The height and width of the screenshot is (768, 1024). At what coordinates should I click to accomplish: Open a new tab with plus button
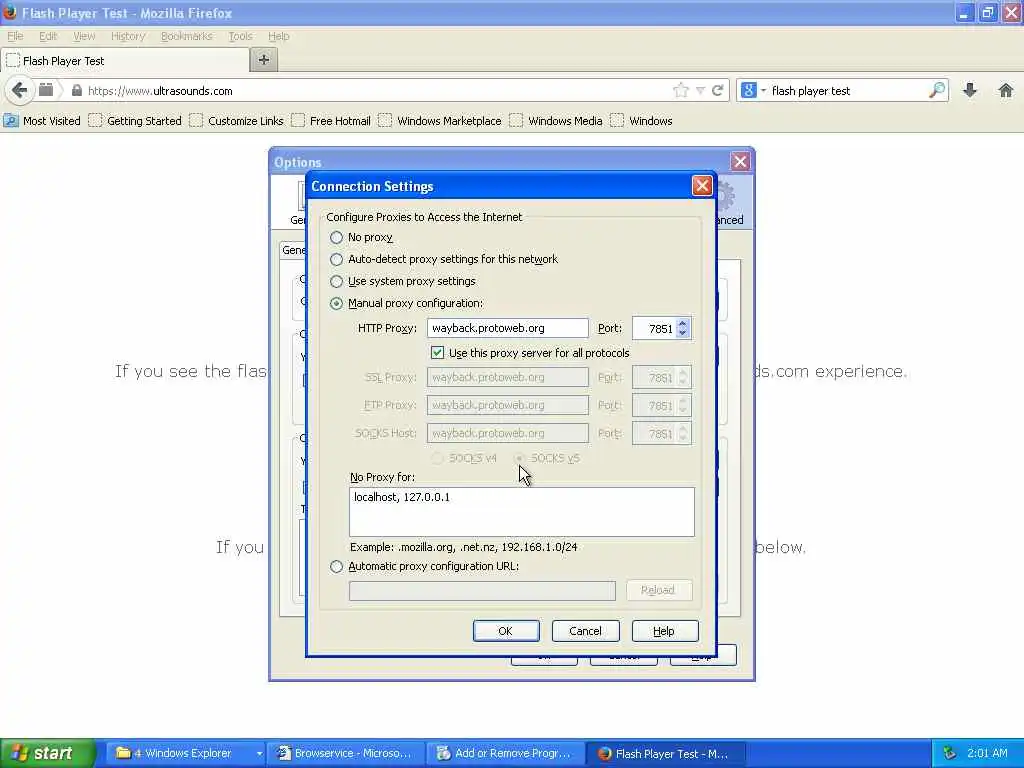pos(264,60)
